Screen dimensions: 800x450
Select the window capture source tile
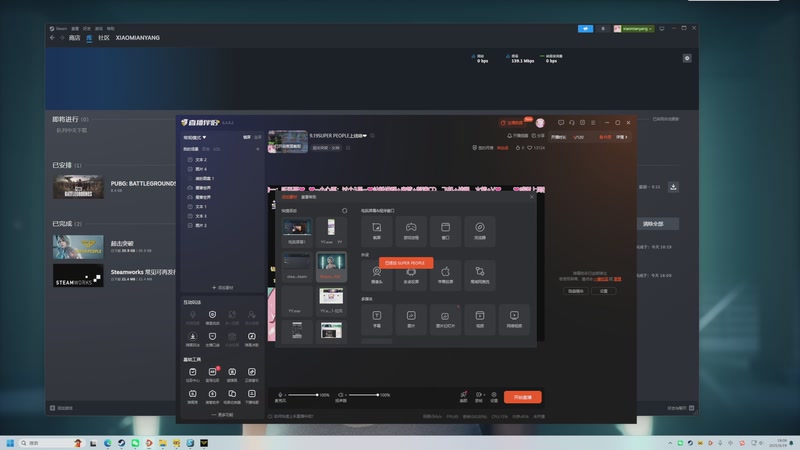point(445,231)
